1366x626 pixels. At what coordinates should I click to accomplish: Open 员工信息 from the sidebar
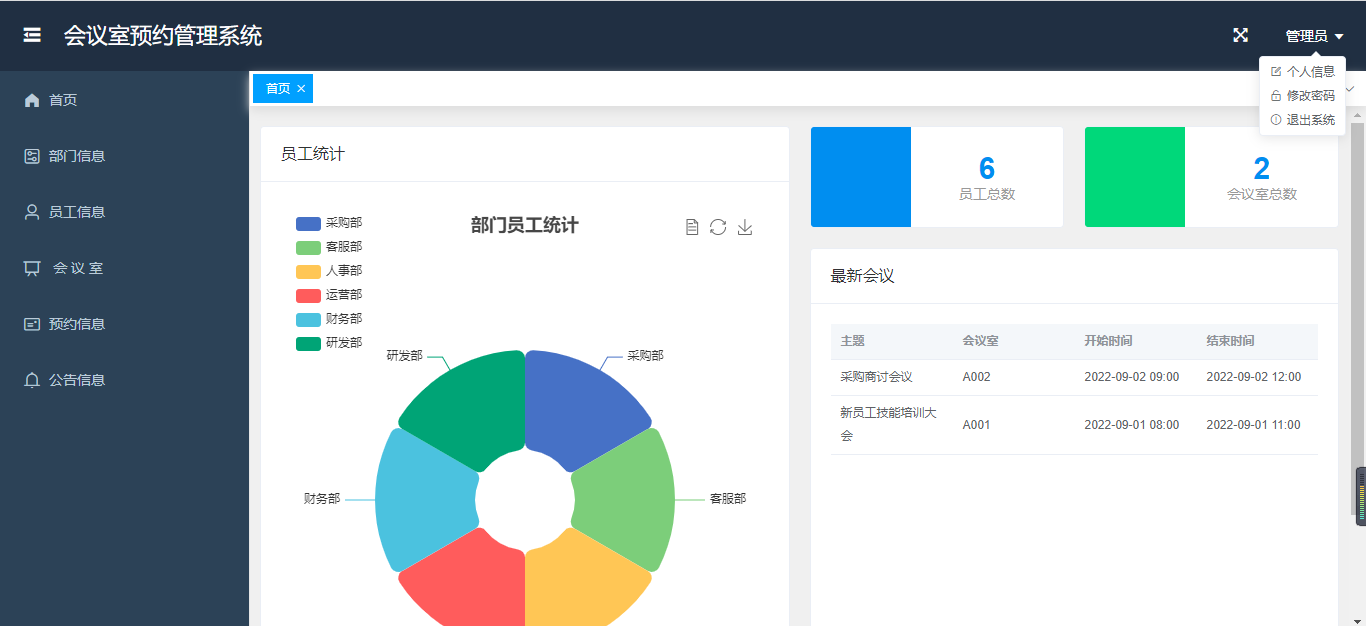point(76,212)
